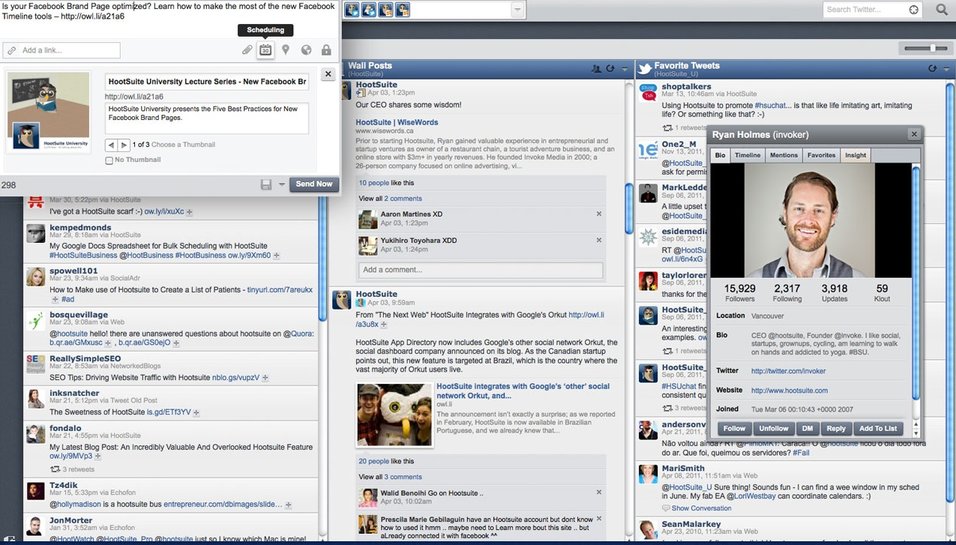
Task: Click the 3 comments link
Action: click(x=403, y=477)
